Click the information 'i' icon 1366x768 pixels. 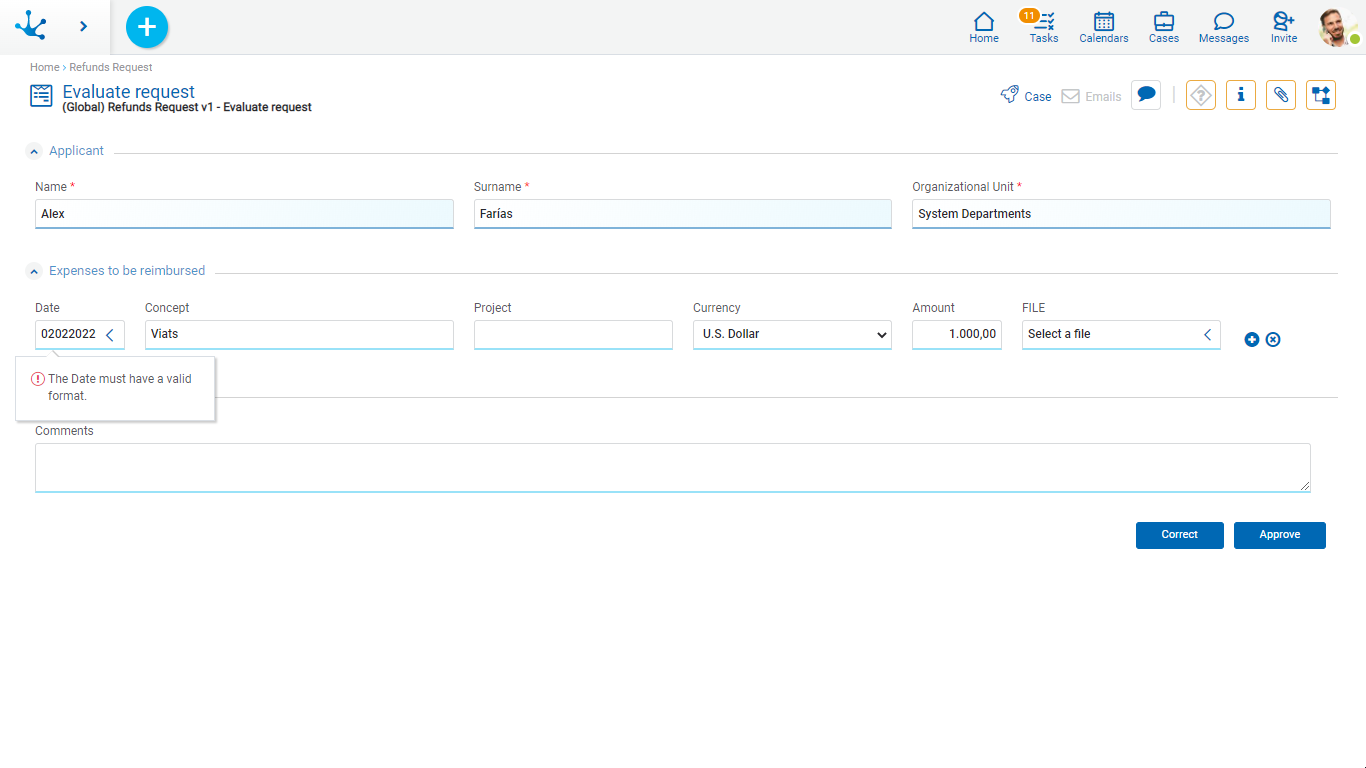(x=1240, y=95)
